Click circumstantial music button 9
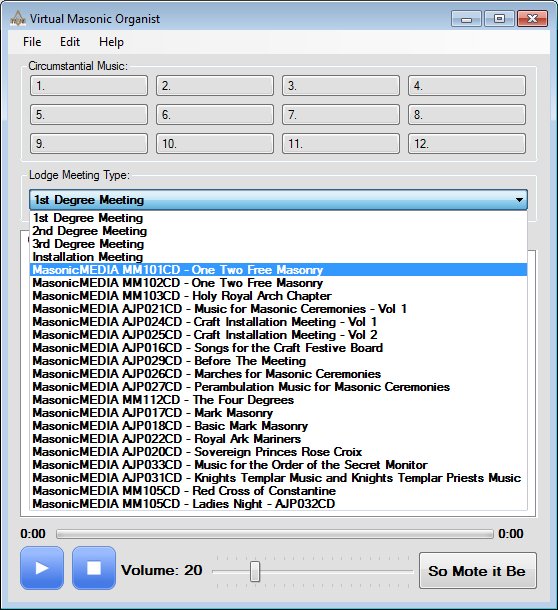Image resolution: width=558 pixels, height=610 pixels. click(x=89, y=144)
